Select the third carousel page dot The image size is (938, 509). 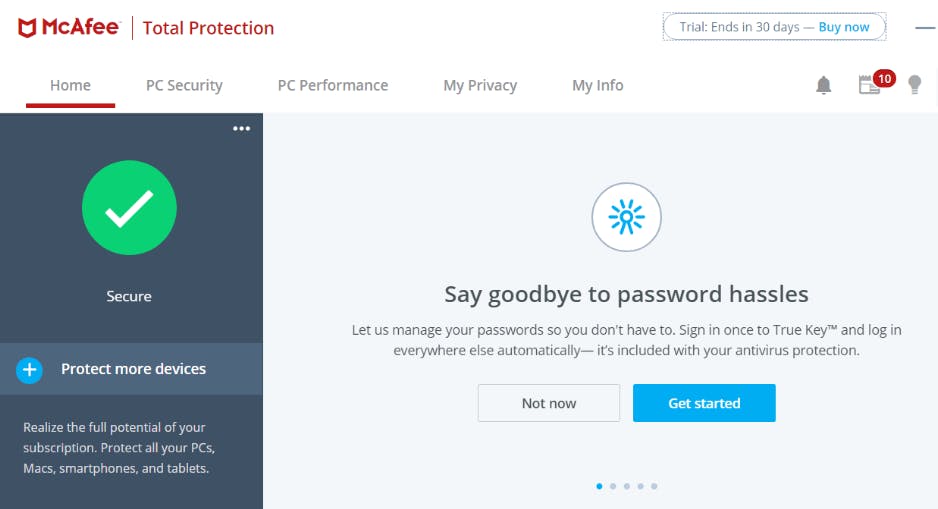pos(627,486)
